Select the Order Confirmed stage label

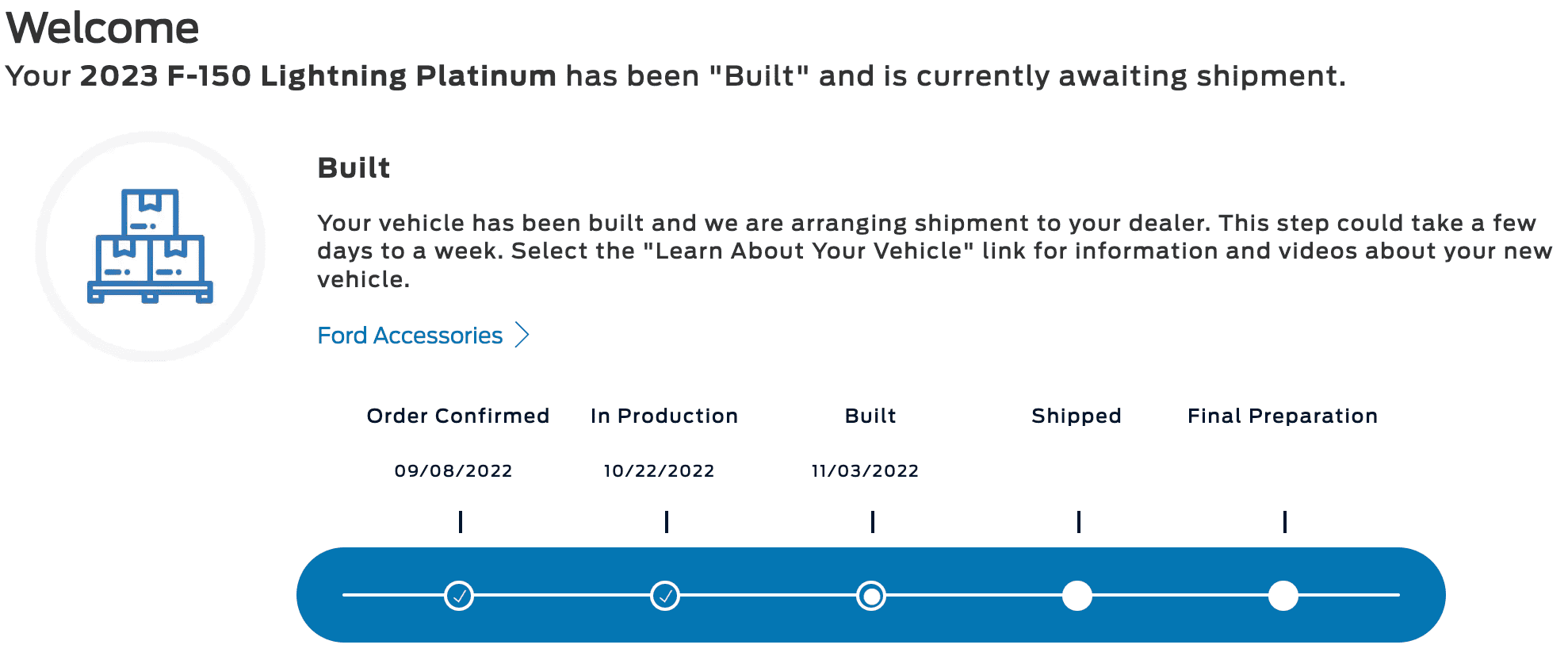pyautogui.click(x=457, y=416)
